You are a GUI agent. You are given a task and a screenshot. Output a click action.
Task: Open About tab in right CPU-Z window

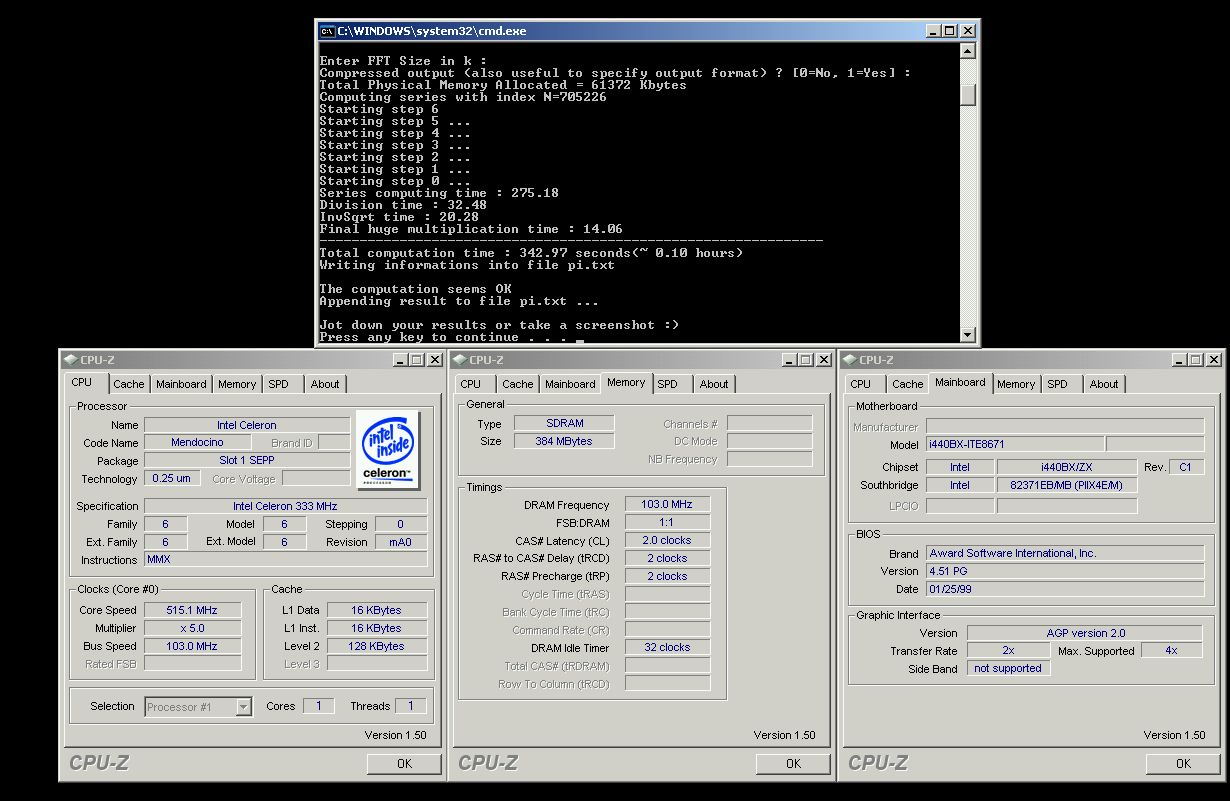(1104, 384)
